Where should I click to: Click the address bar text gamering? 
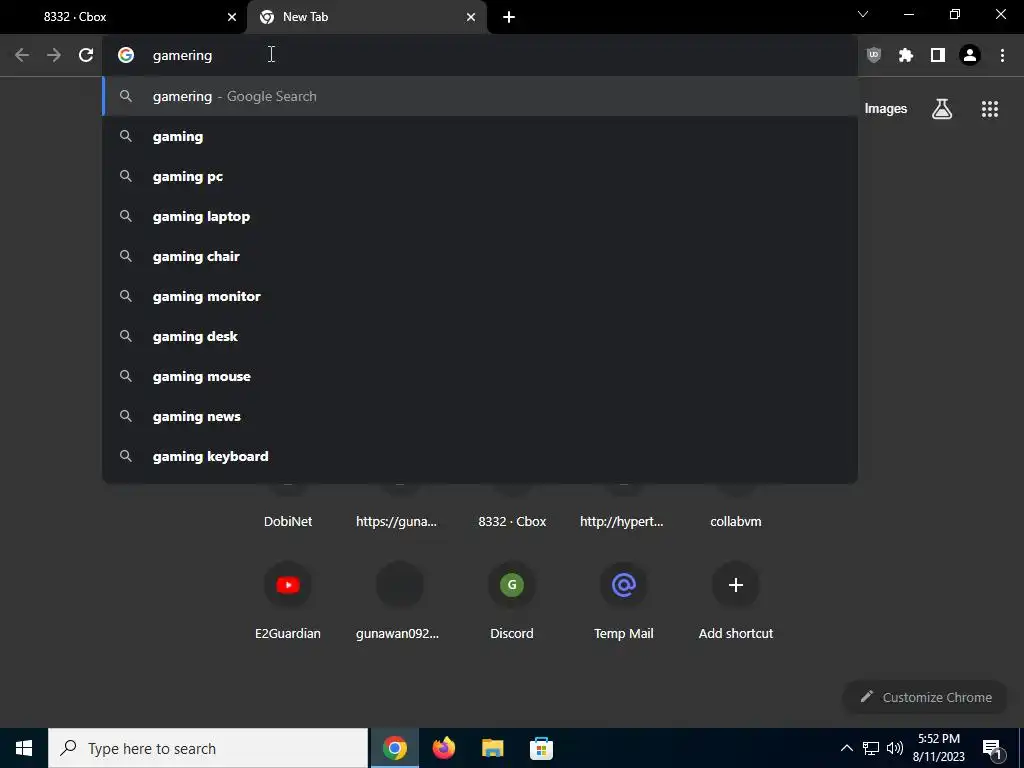pos(182,56)
